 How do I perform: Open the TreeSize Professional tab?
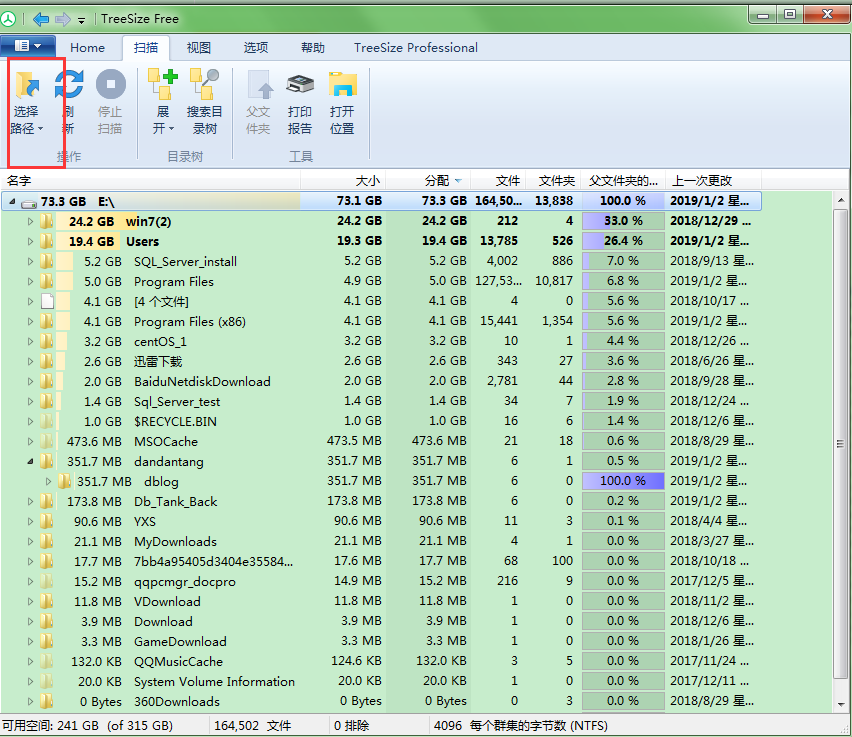[x=415, y=47]
